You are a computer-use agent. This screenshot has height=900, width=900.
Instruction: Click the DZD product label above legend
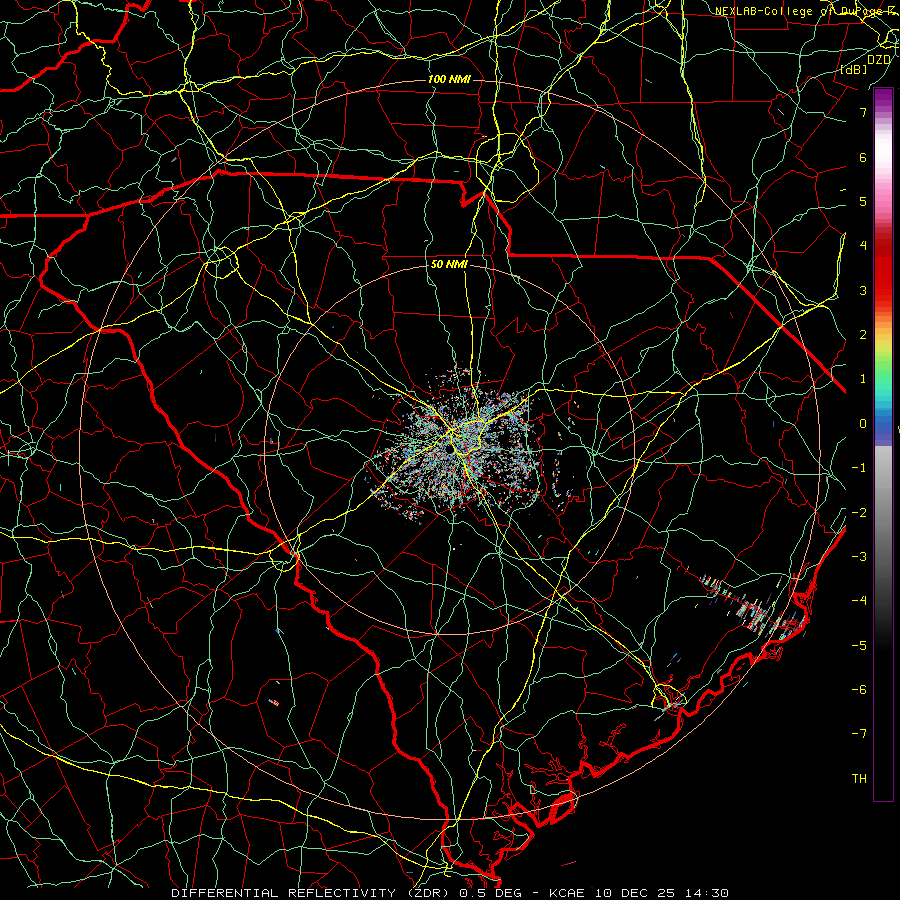879,59
